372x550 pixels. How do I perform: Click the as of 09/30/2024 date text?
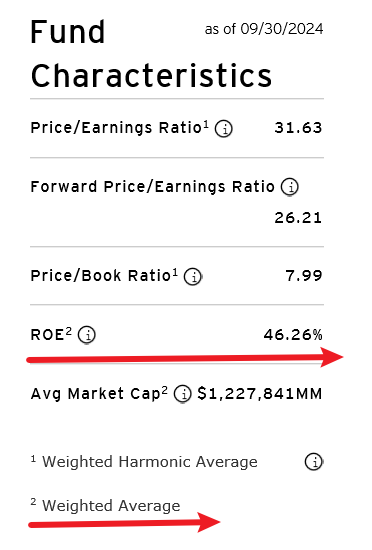coord(264,29)
